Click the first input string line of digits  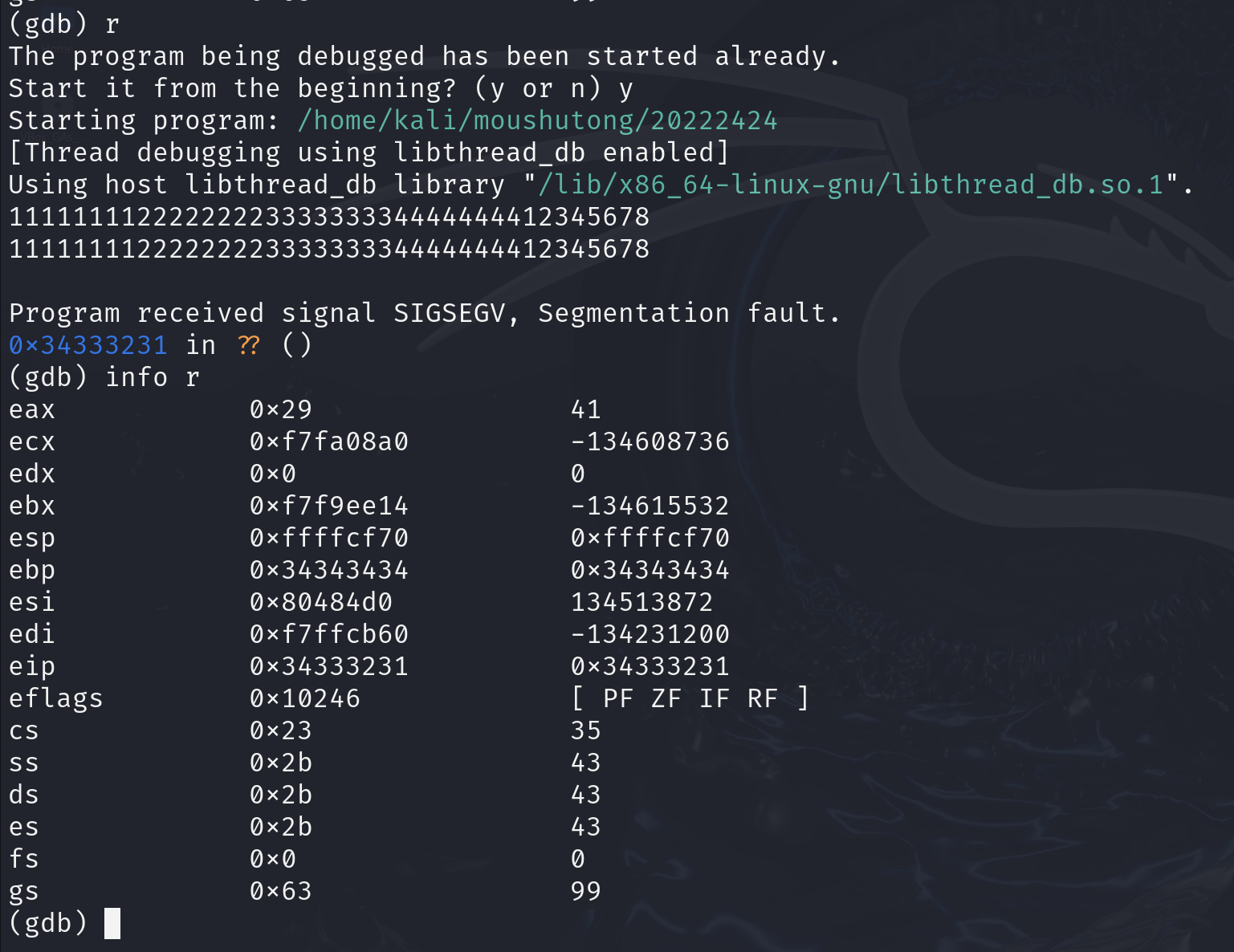point(329,217)
